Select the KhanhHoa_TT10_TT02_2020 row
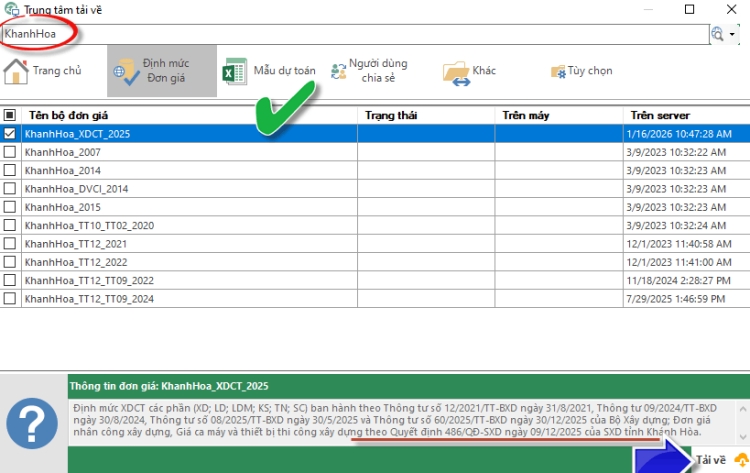This screenshot has width=750, height=473. tap(89, 225)
